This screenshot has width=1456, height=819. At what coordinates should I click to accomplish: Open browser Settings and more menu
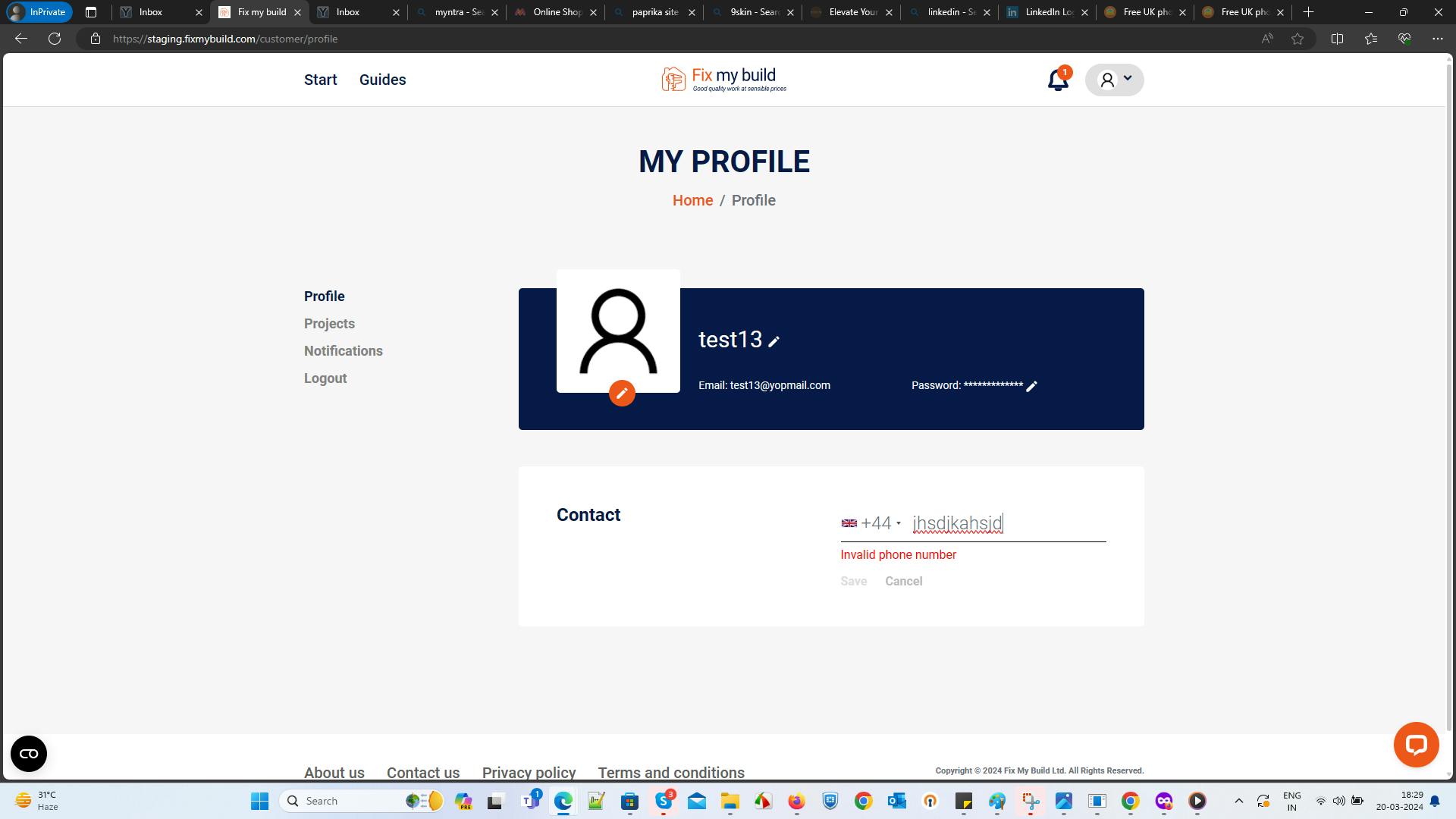(x=1437, y=39)
